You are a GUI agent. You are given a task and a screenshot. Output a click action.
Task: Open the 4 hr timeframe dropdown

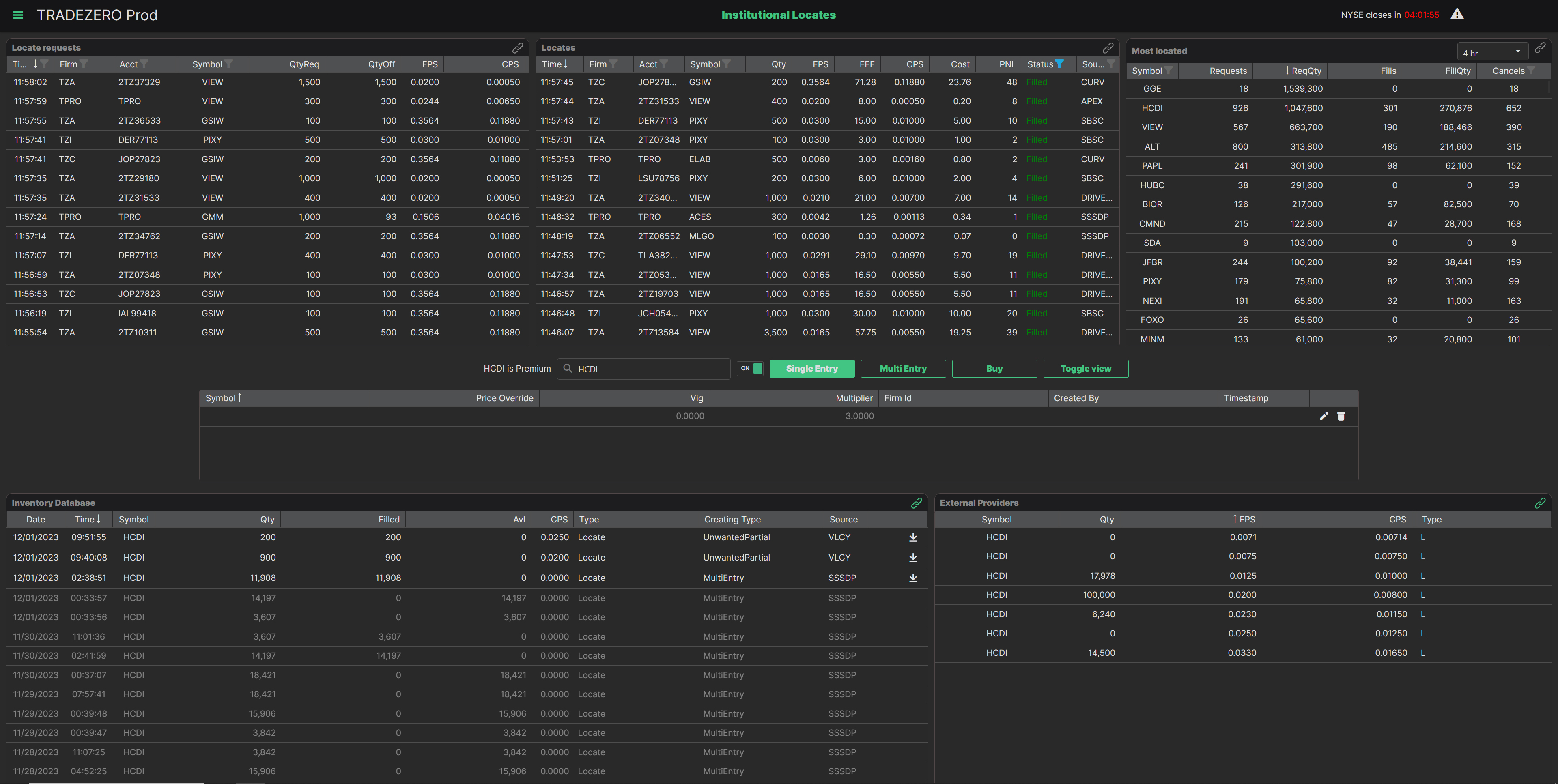click(x=1492, y=53)
